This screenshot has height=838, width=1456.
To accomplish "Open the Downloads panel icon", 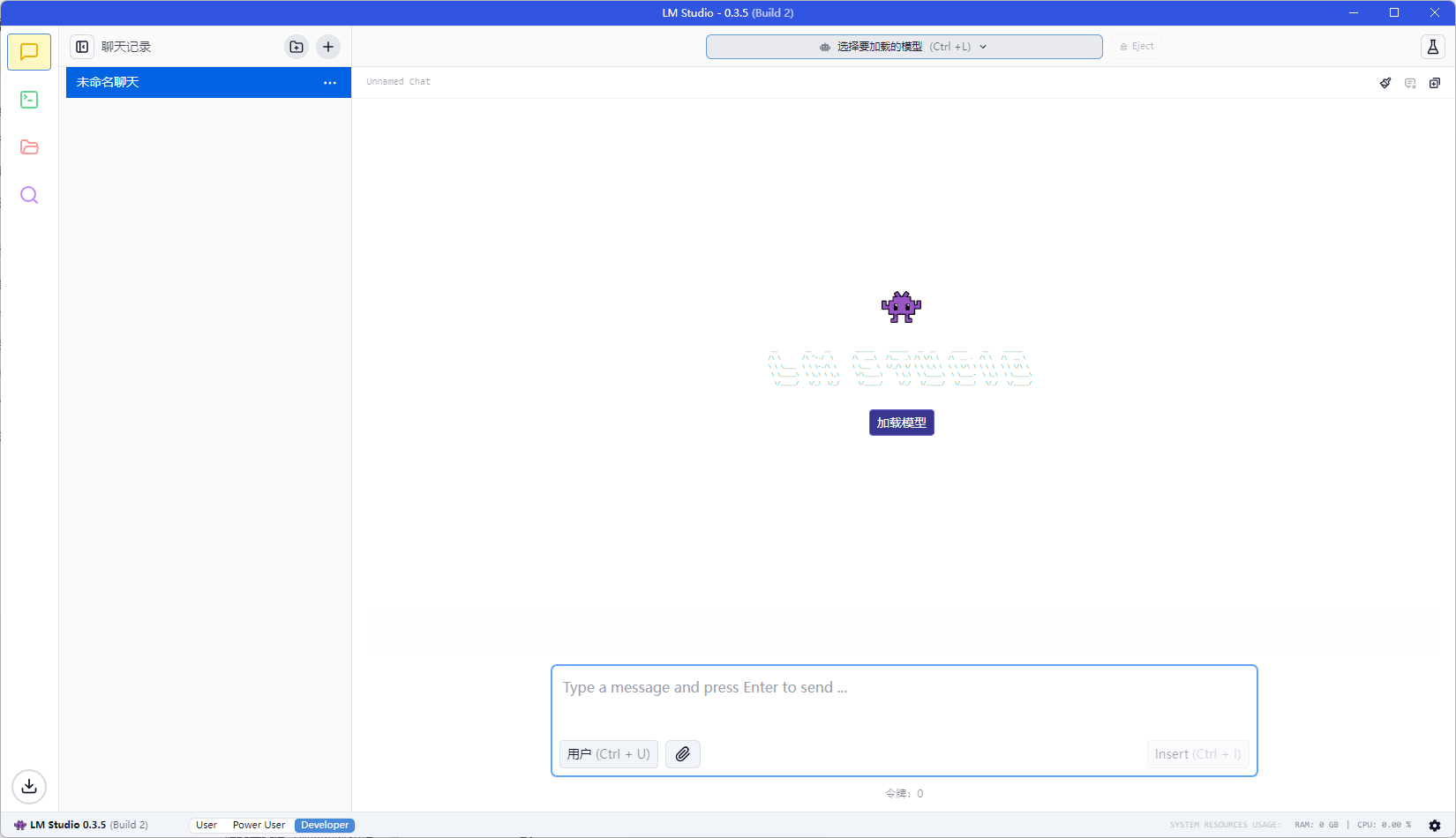I will [x=29, y=786].
